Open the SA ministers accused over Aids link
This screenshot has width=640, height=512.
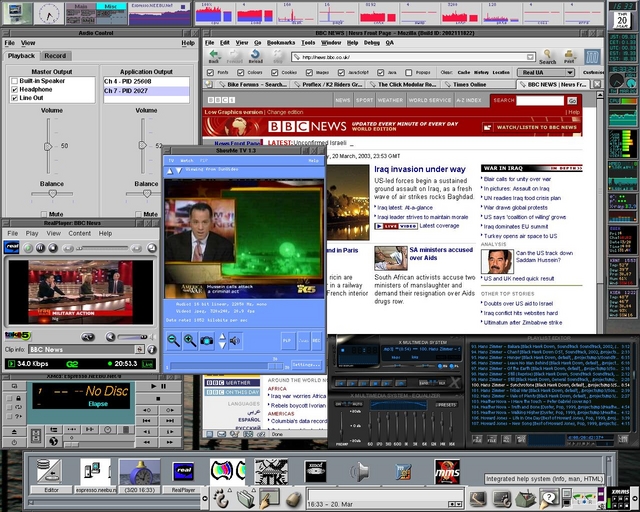[x=441, y=254]
